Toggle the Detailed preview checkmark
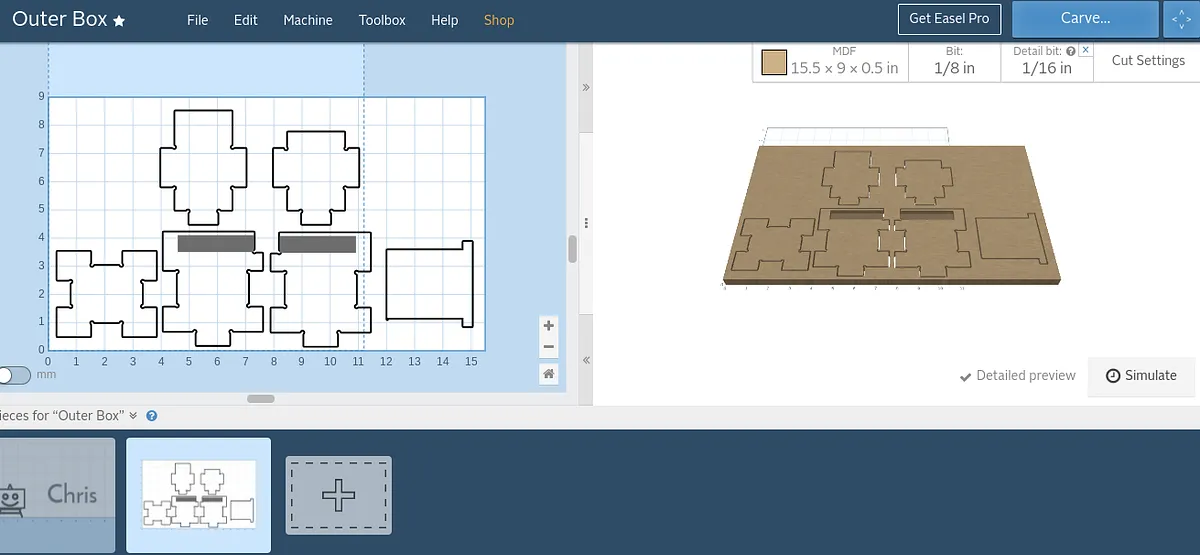This screenshot has height=555, width=1200. [965, 376]
